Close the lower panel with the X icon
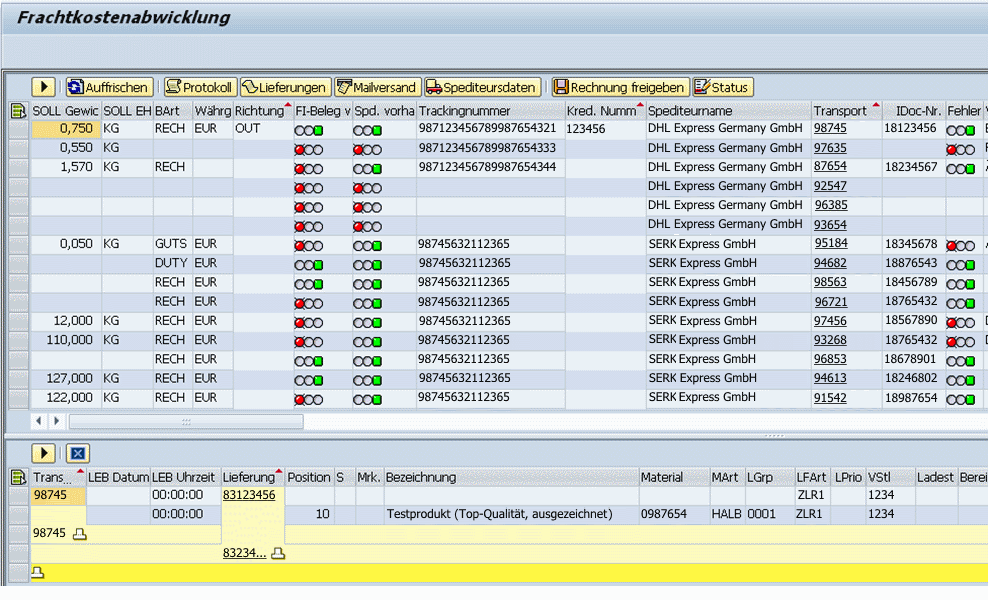Viewport: 988px width, 600px height. tap(79, 453)
